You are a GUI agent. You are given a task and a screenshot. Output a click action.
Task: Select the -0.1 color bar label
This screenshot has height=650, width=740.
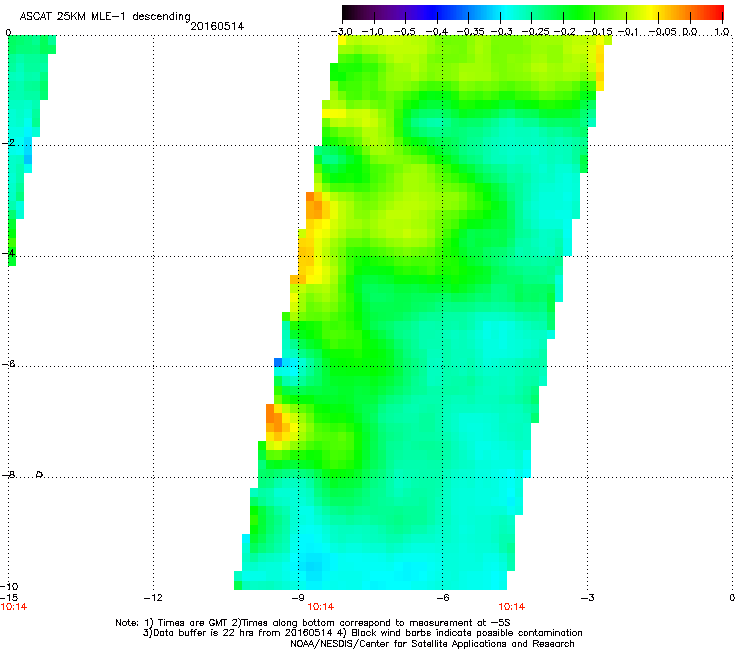[x=628, y=32]
